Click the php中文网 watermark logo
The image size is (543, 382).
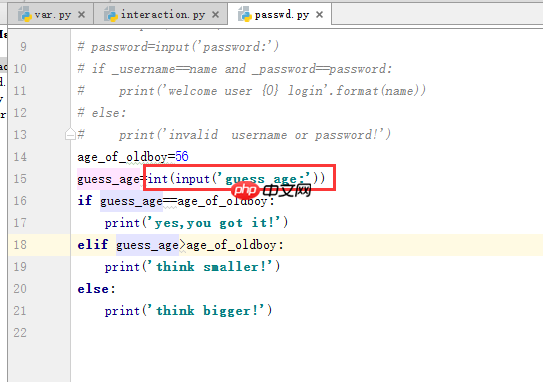pyautogui.click(x=271, y=190)
